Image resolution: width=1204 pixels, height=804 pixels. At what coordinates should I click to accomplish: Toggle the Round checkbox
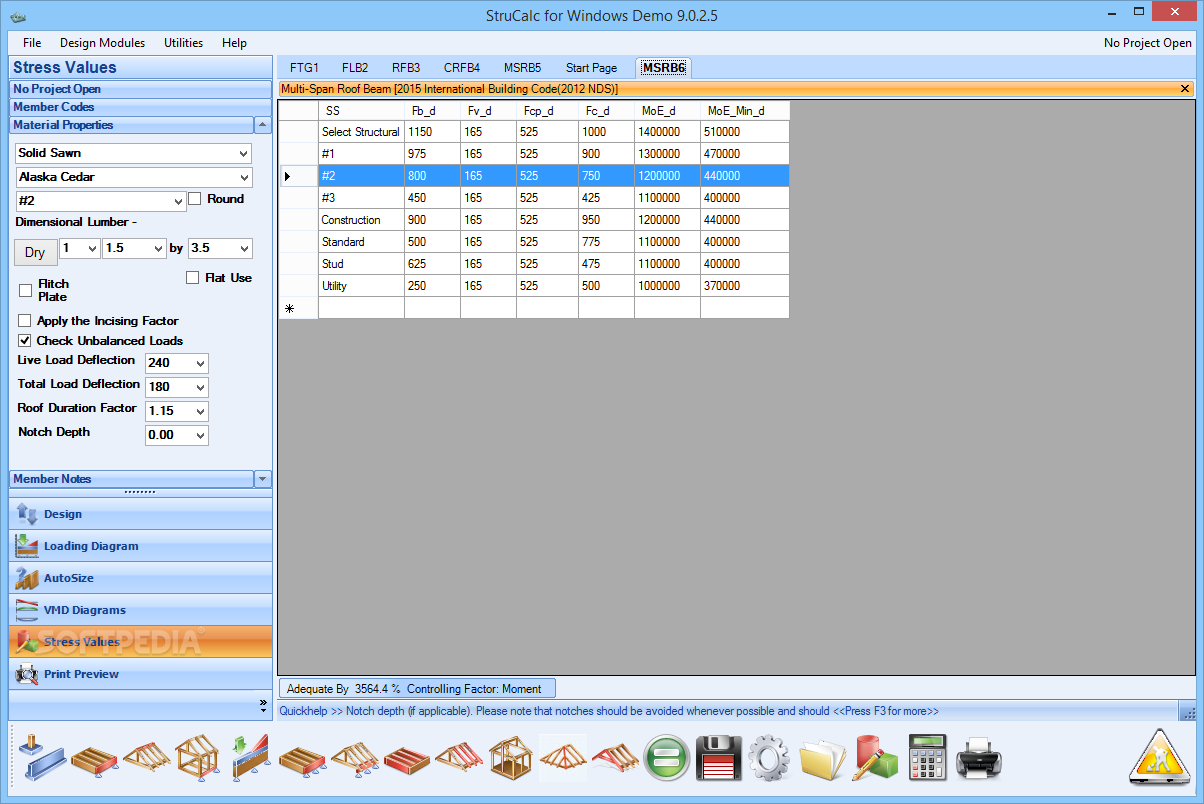point(195,199)
